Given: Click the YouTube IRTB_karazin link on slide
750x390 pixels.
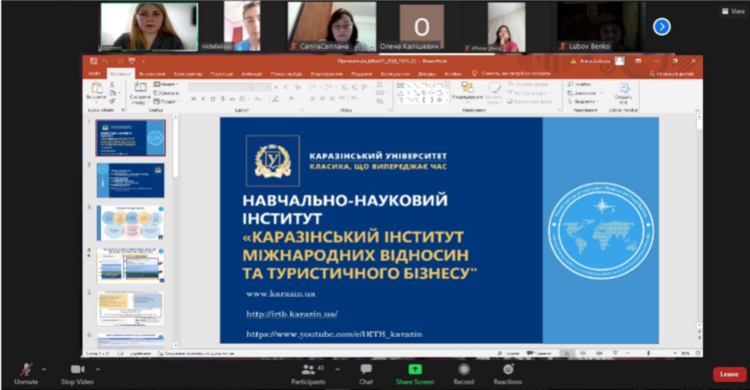Looking at the screenshot, I should point(334,334).
